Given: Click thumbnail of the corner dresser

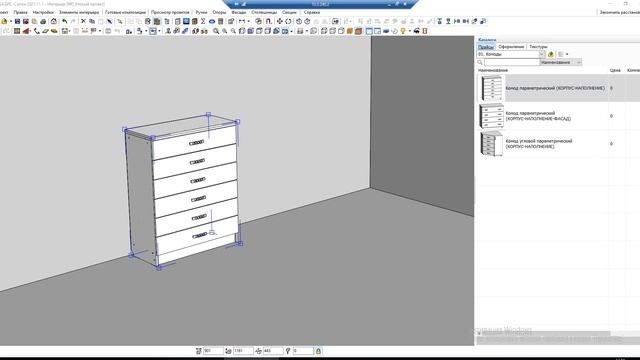Looking at the screenshot, I should [491, 144].
